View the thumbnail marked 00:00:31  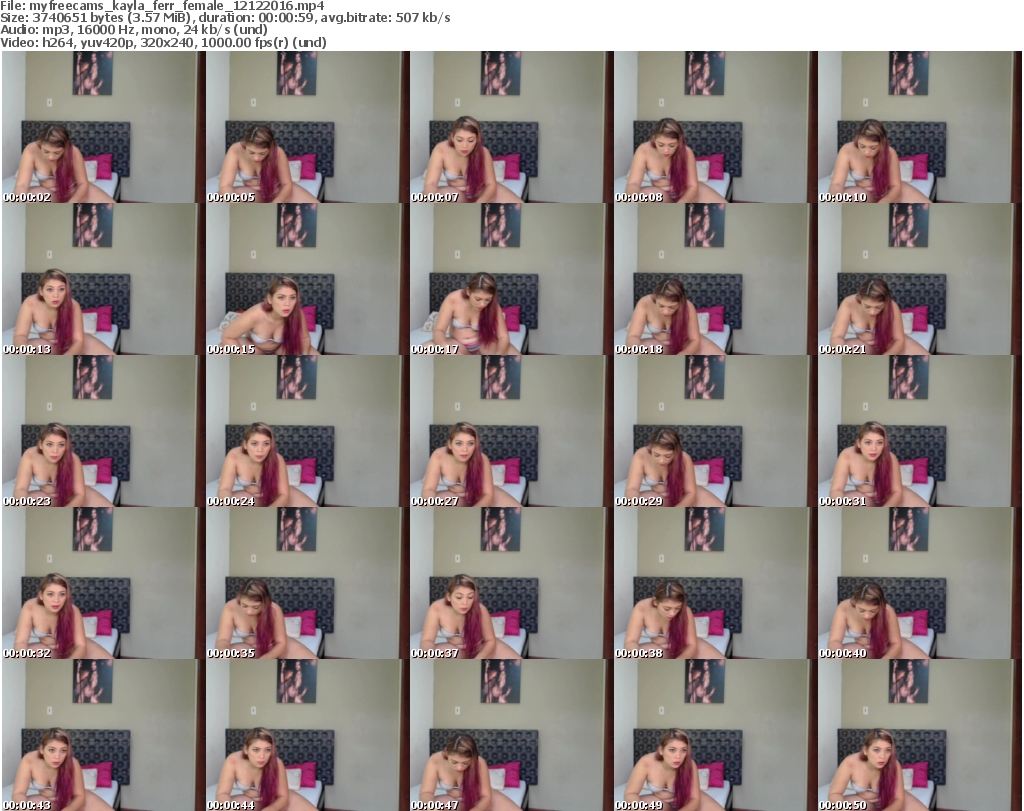(920, 432)
